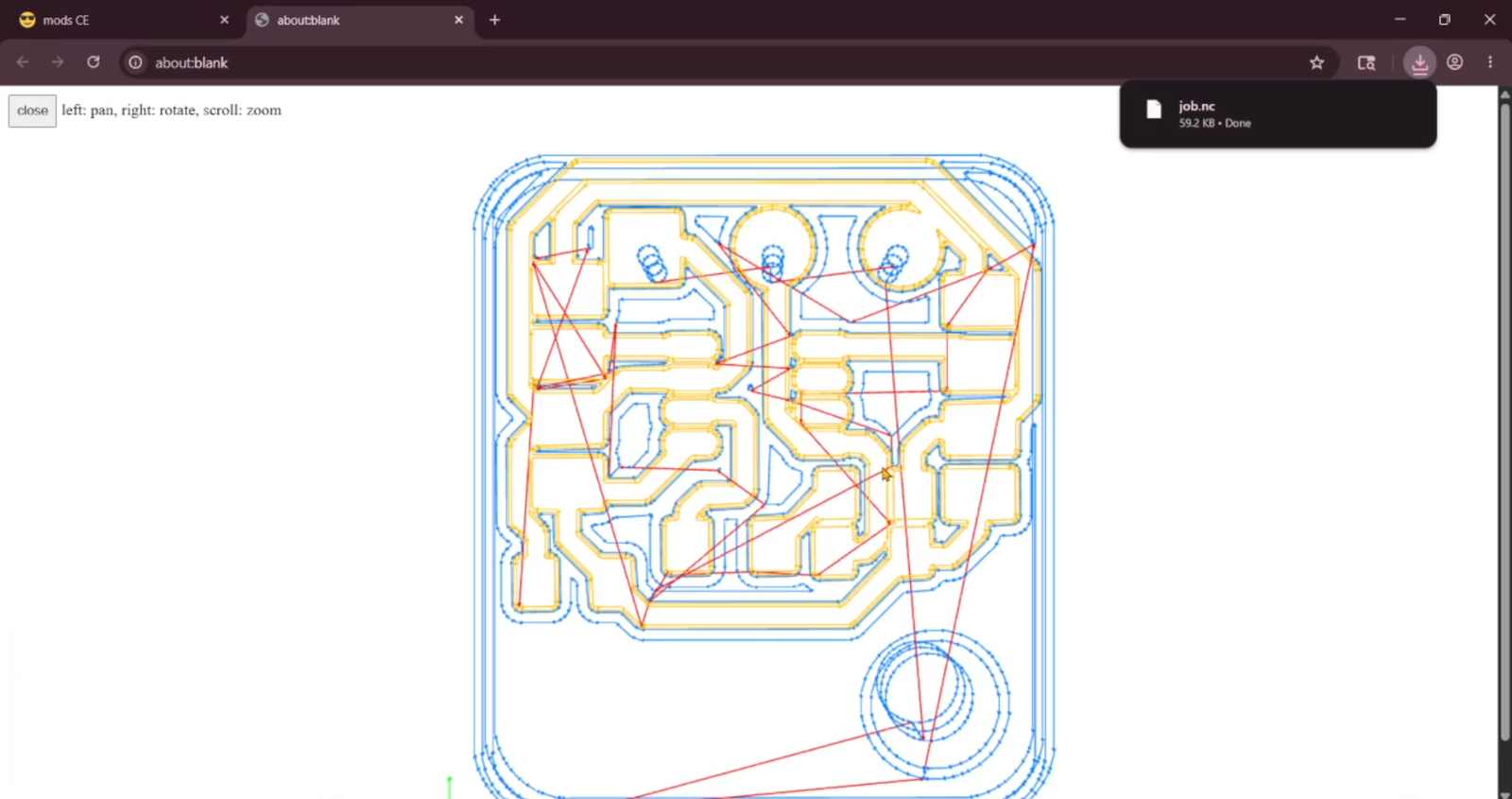Click the '59.2 KB • Done' download status
1512x799 pixels.
click(x=1214, y=124)
